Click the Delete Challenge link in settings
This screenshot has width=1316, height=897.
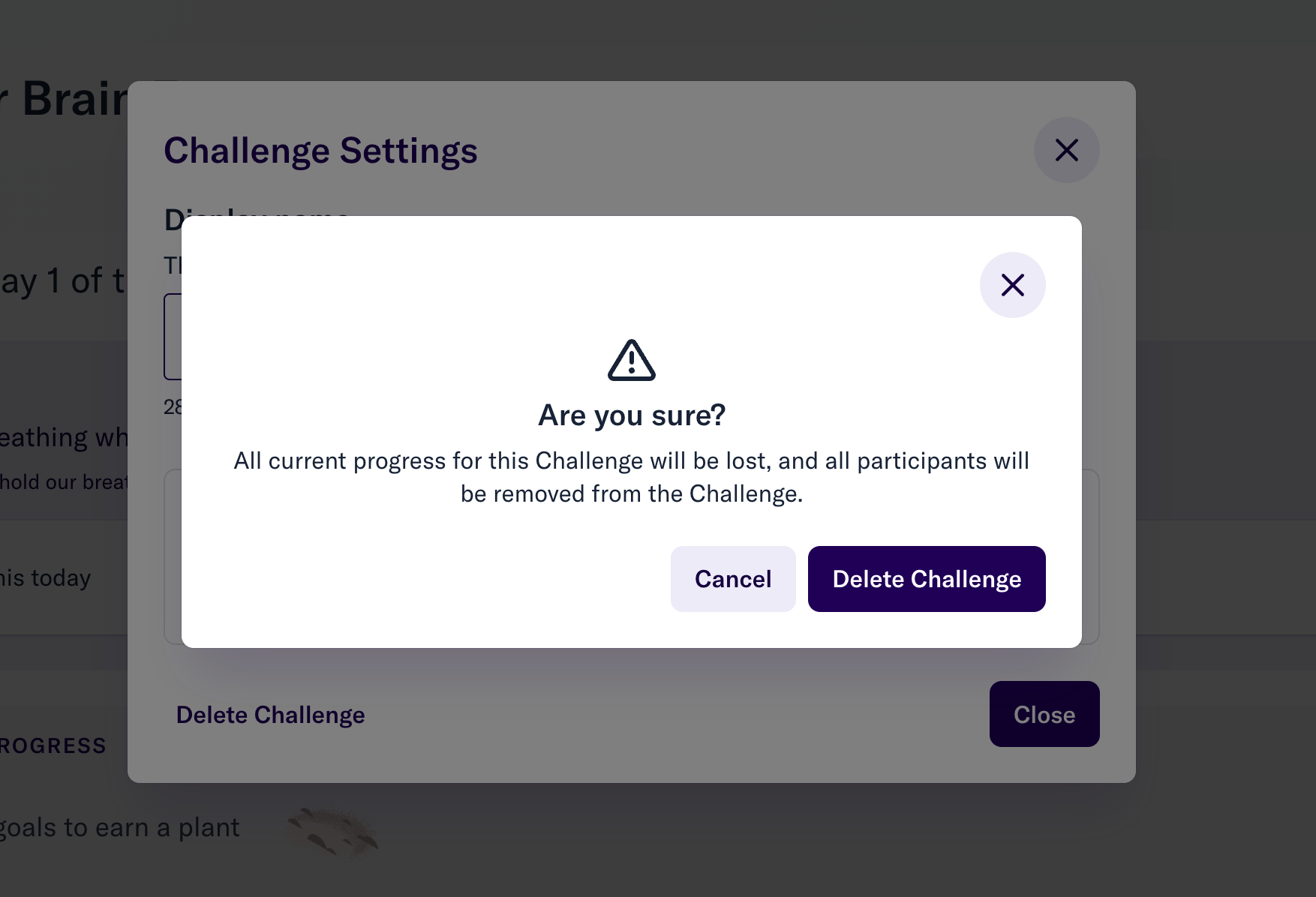270,715
